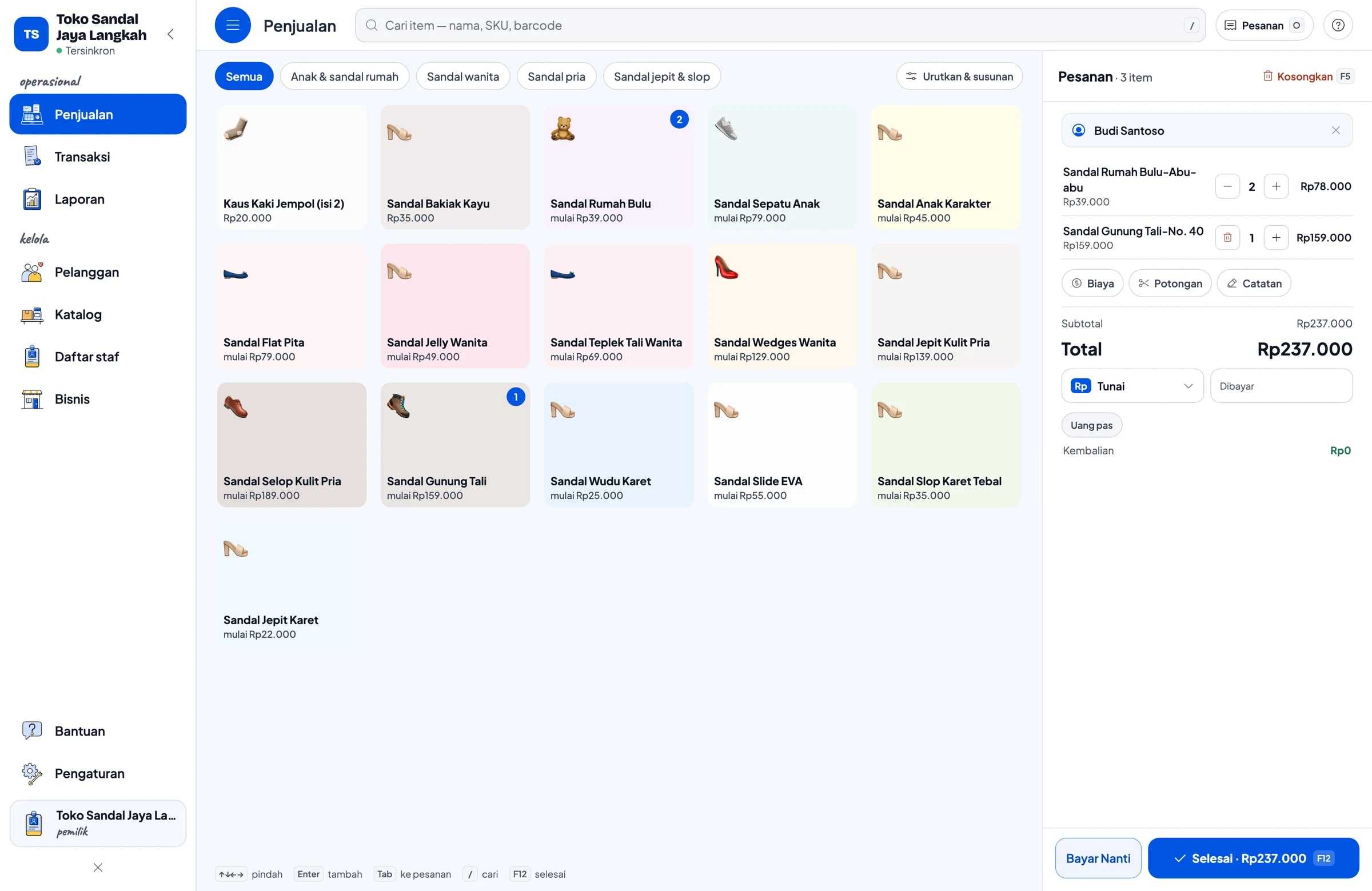
Task: Add Kaus Kaki Jempol product
Action: pyautogui.click(x=292, y=167)
